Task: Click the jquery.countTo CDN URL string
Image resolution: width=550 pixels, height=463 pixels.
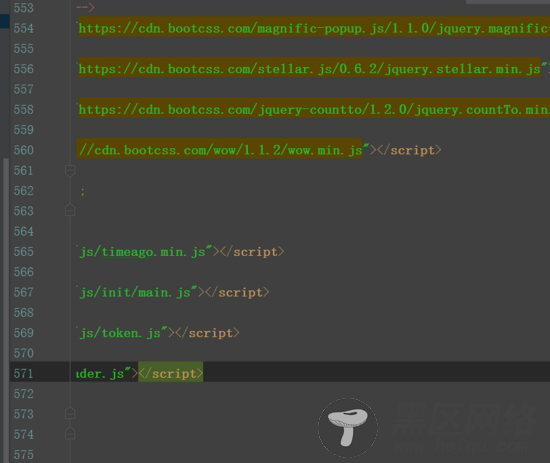Action: tap(314, 109)
